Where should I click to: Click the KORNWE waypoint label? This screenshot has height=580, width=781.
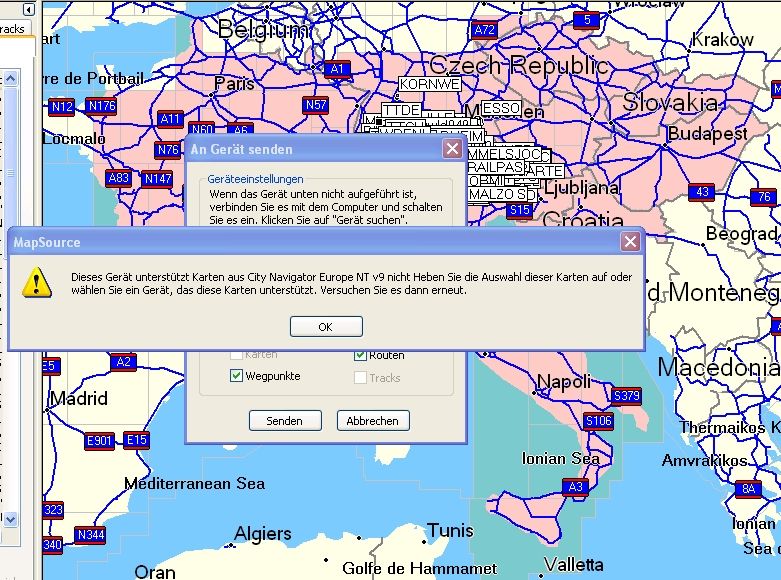coord(430,85)
